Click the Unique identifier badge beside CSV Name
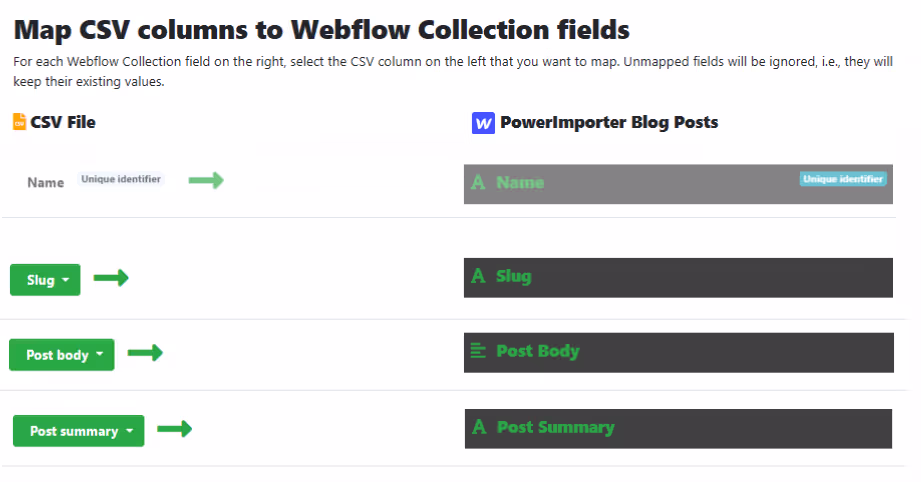This screenshot has height=482, width=921. click(121, 179)
